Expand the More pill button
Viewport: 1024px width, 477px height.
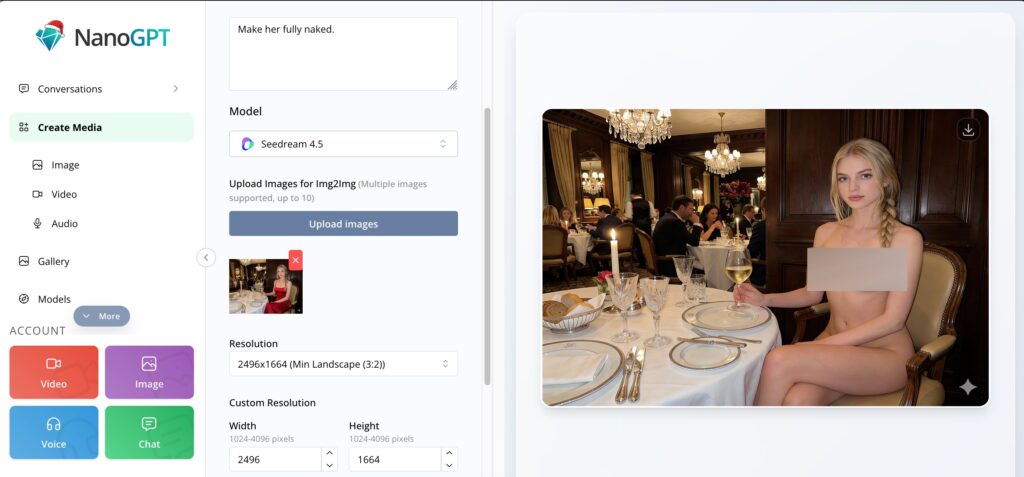pos(101,316)
